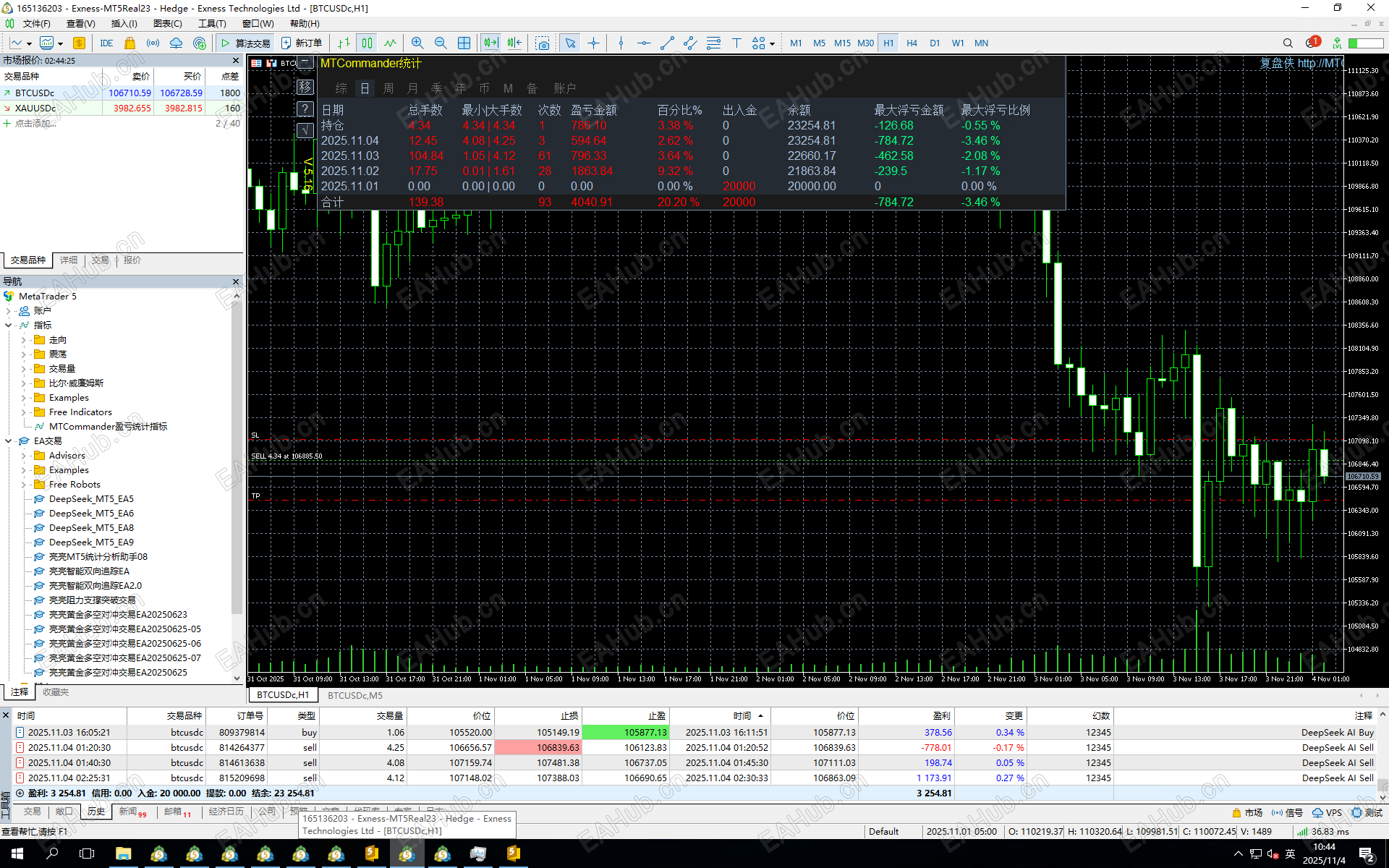
Task: Minimize the MTCommander statistics panel
Action: pos(305,63)
